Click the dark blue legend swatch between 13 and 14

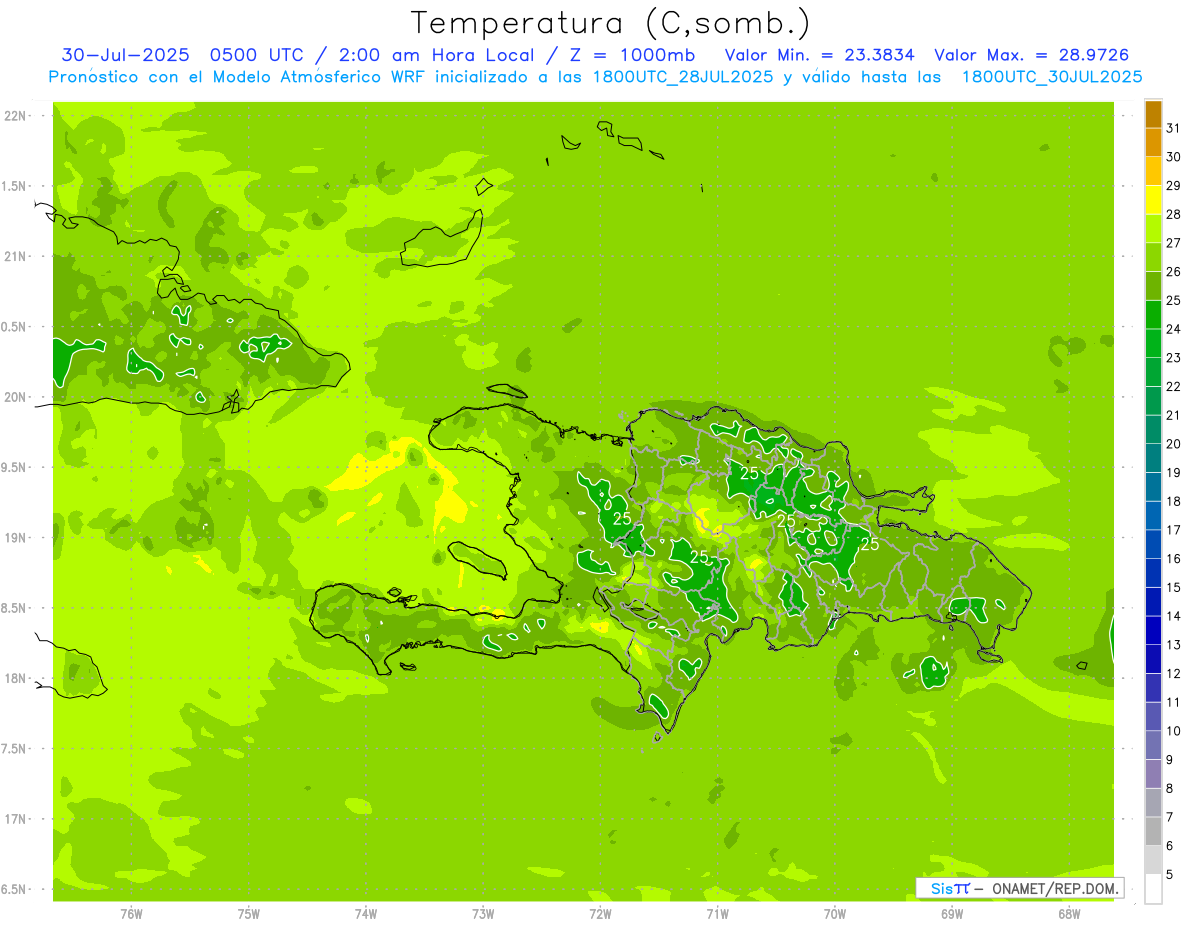coord(1153,631)
